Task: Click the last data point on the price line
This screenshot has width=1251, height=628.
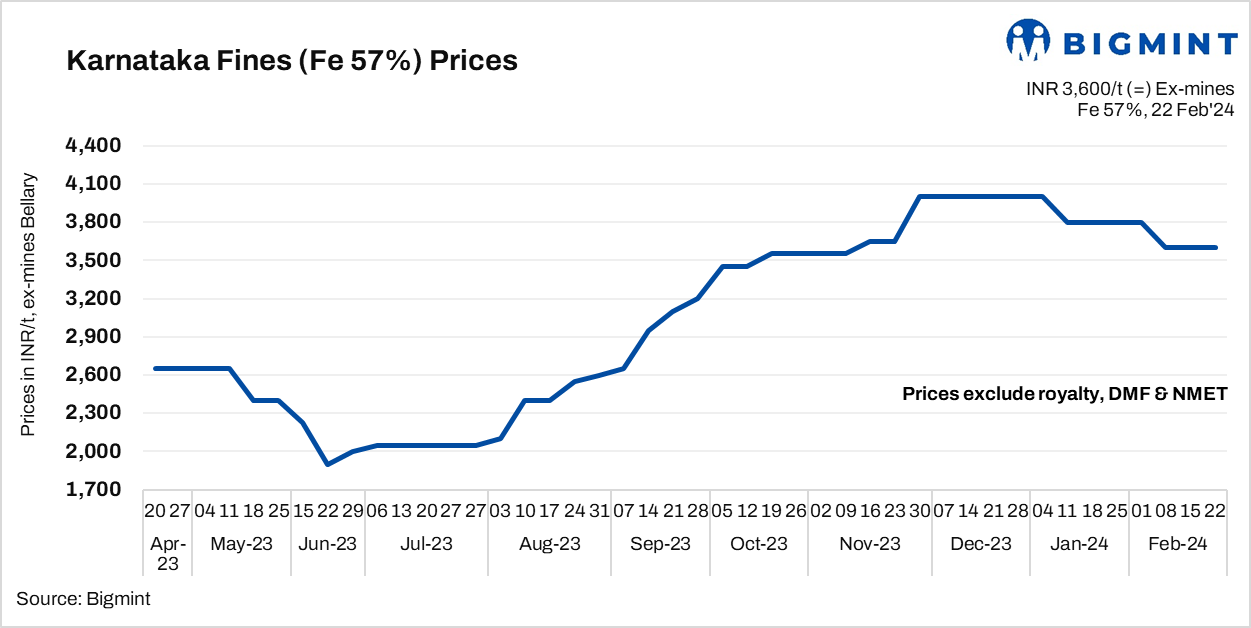Action: [x=1215, y=247]
